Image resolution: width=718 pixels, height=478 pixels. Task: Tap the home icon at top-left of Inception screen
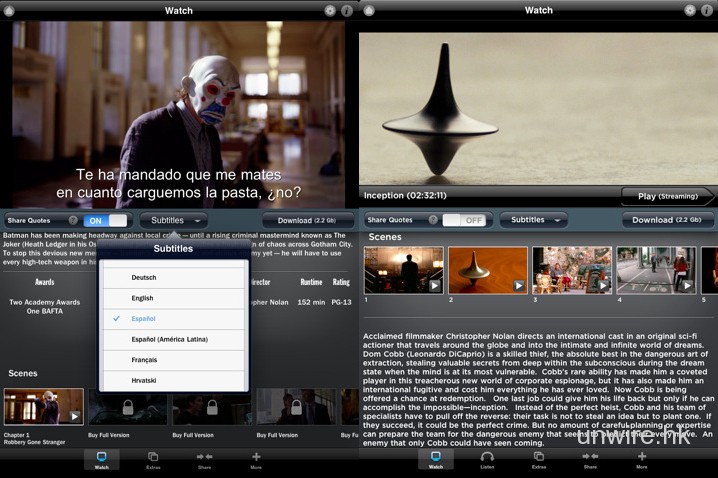tap(369, 10)
